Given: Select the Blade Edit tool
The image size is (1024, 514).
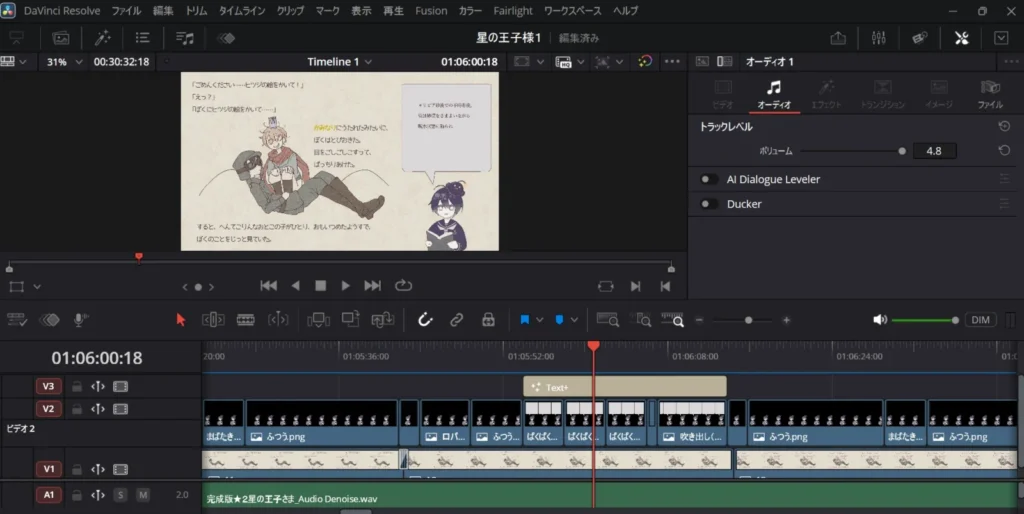Looking at the screenshot, I should coord(246,319).
